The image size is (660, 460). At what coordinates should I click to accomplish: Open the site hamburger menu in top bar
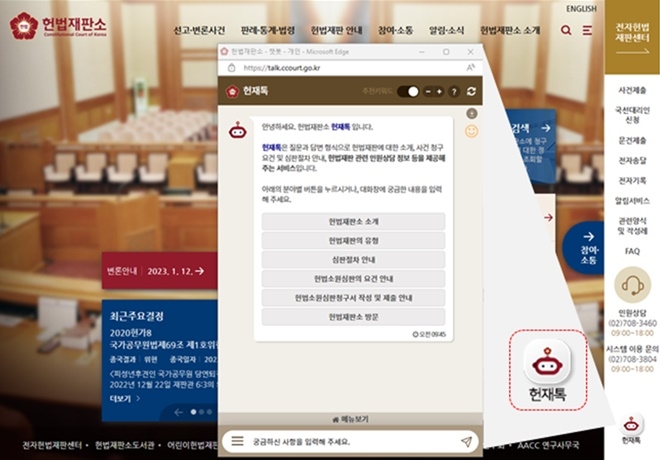point(588,31)
